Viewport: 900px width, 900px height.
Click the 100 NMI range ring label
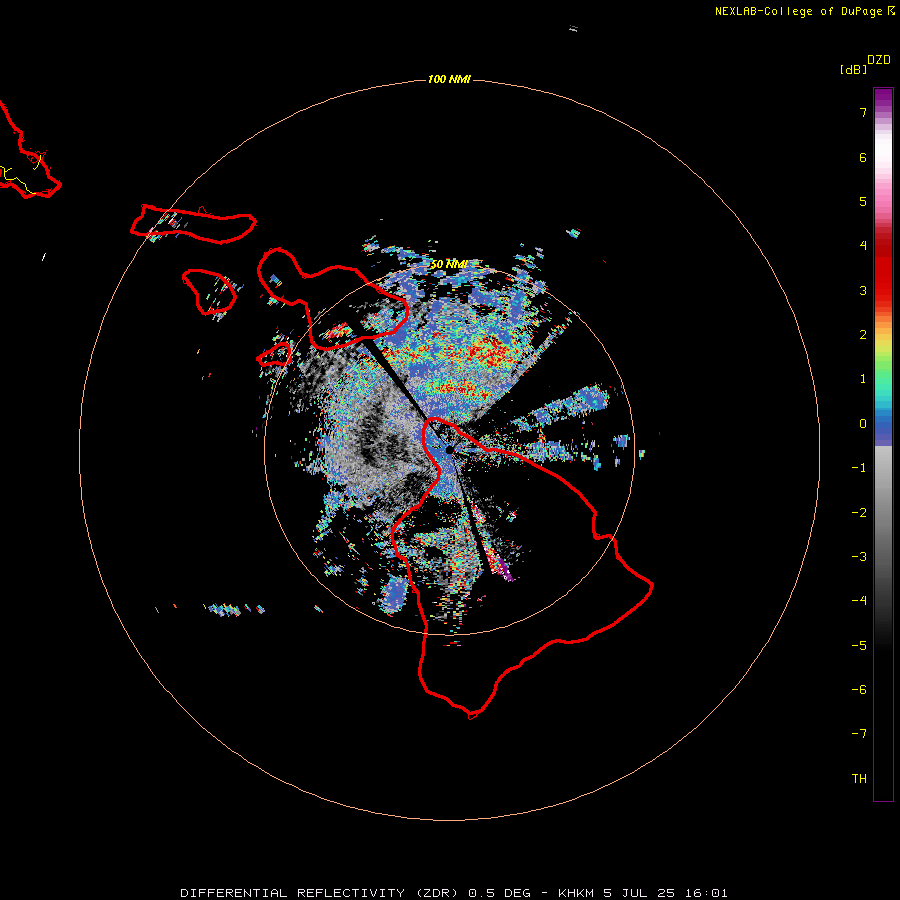click(x=449, y=79)
